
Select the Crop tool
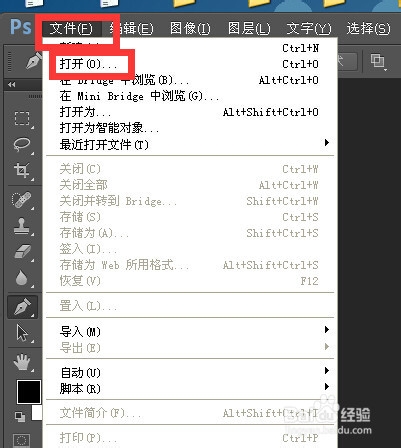pyautogui.click(x=22, y=170)
